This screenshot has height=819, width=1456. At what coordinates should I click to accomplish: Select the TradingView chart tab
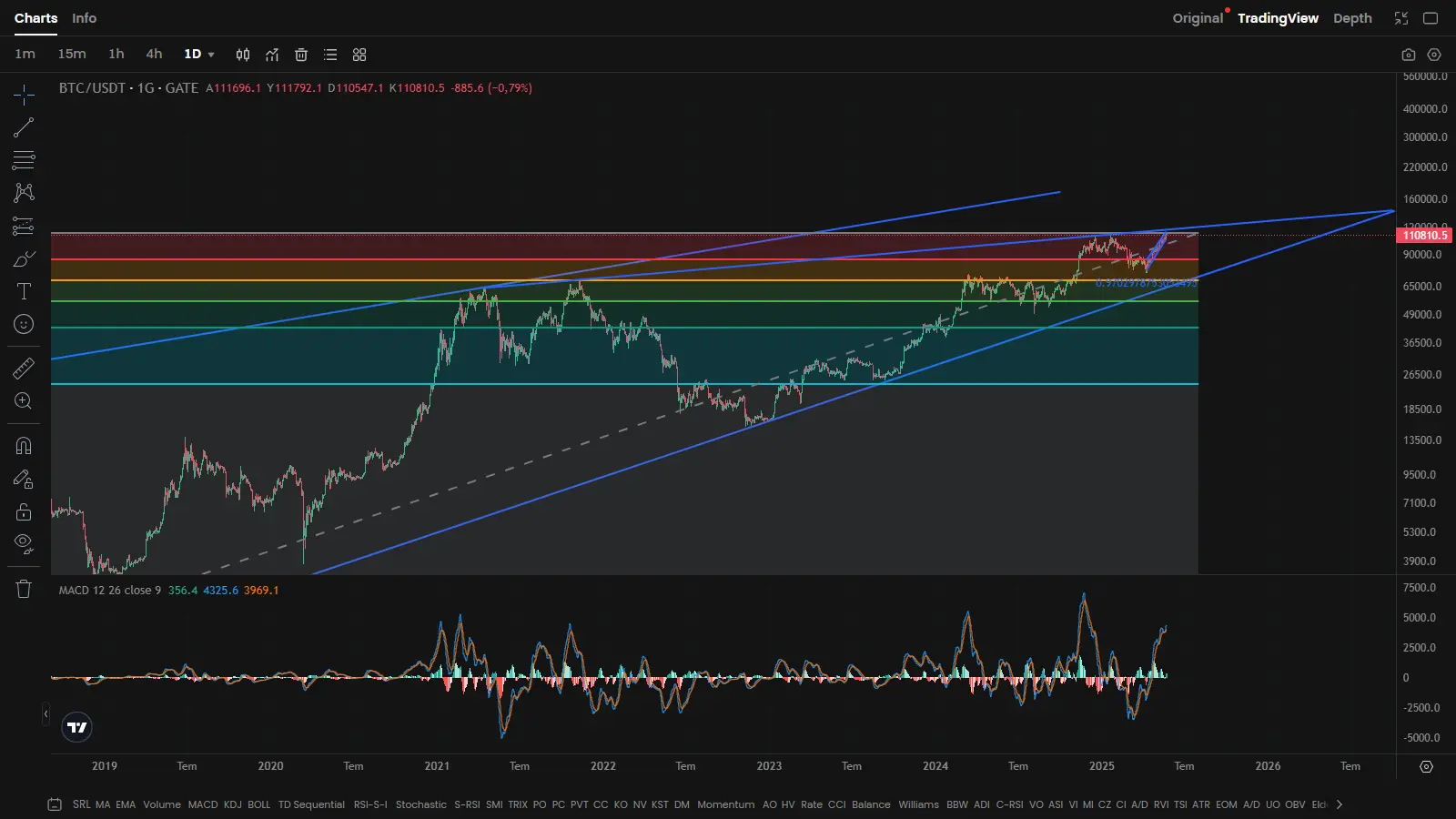(1278, 18)
